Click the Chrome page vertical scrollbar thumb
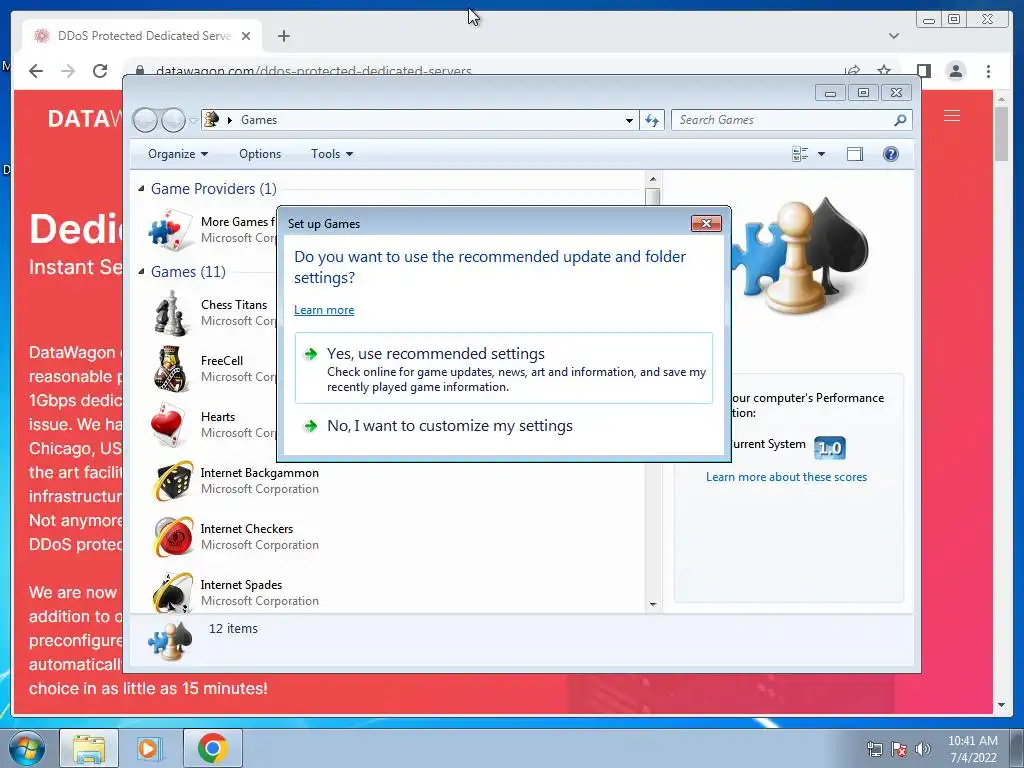 coord(1001,133)
